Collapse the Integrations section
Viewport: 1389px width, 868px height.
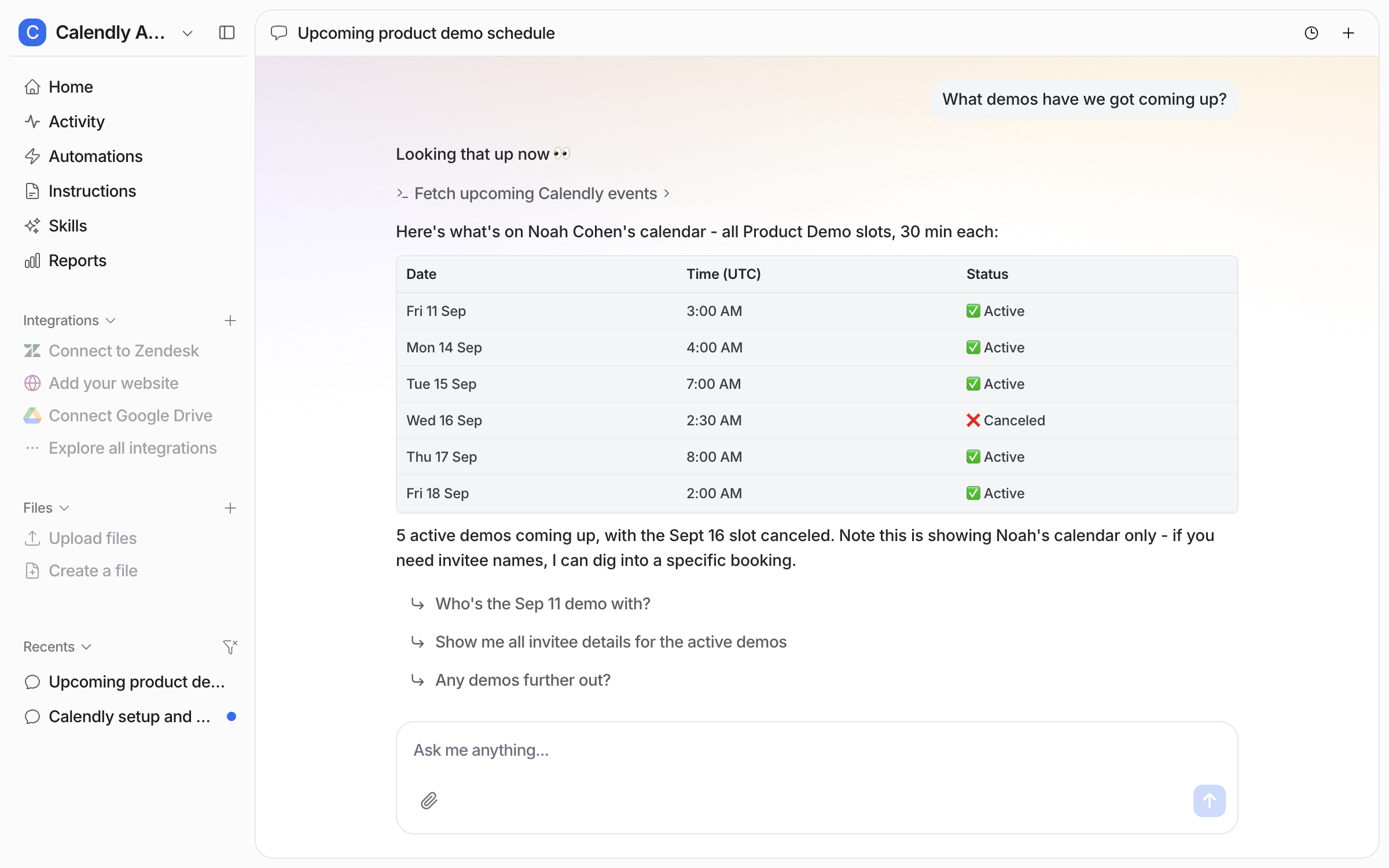tap(69, 321)
